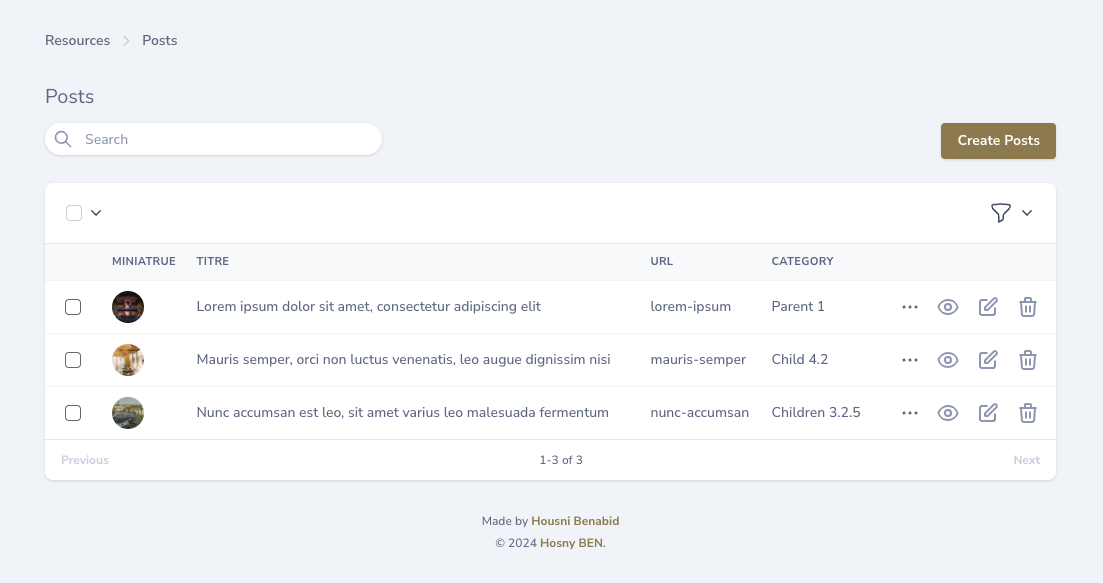Tick the nunc-accumsan row checkbox
1103x583 pixels.
click(x=73, y=412)
